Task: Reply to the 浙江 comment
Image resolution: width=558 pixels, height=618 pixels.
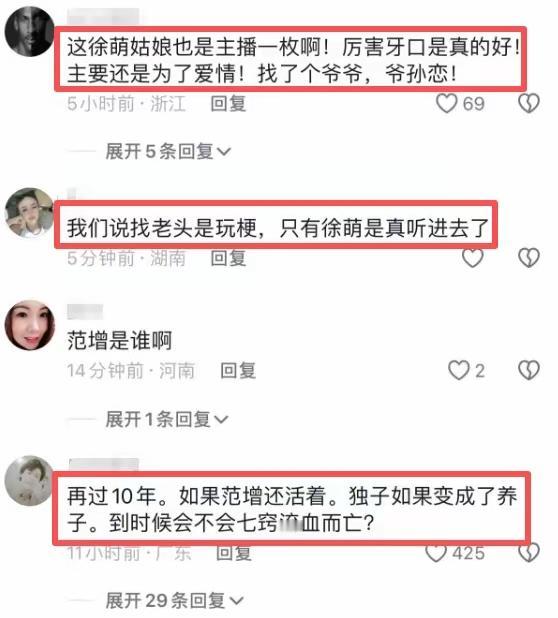Action: [x=229, y=104]
